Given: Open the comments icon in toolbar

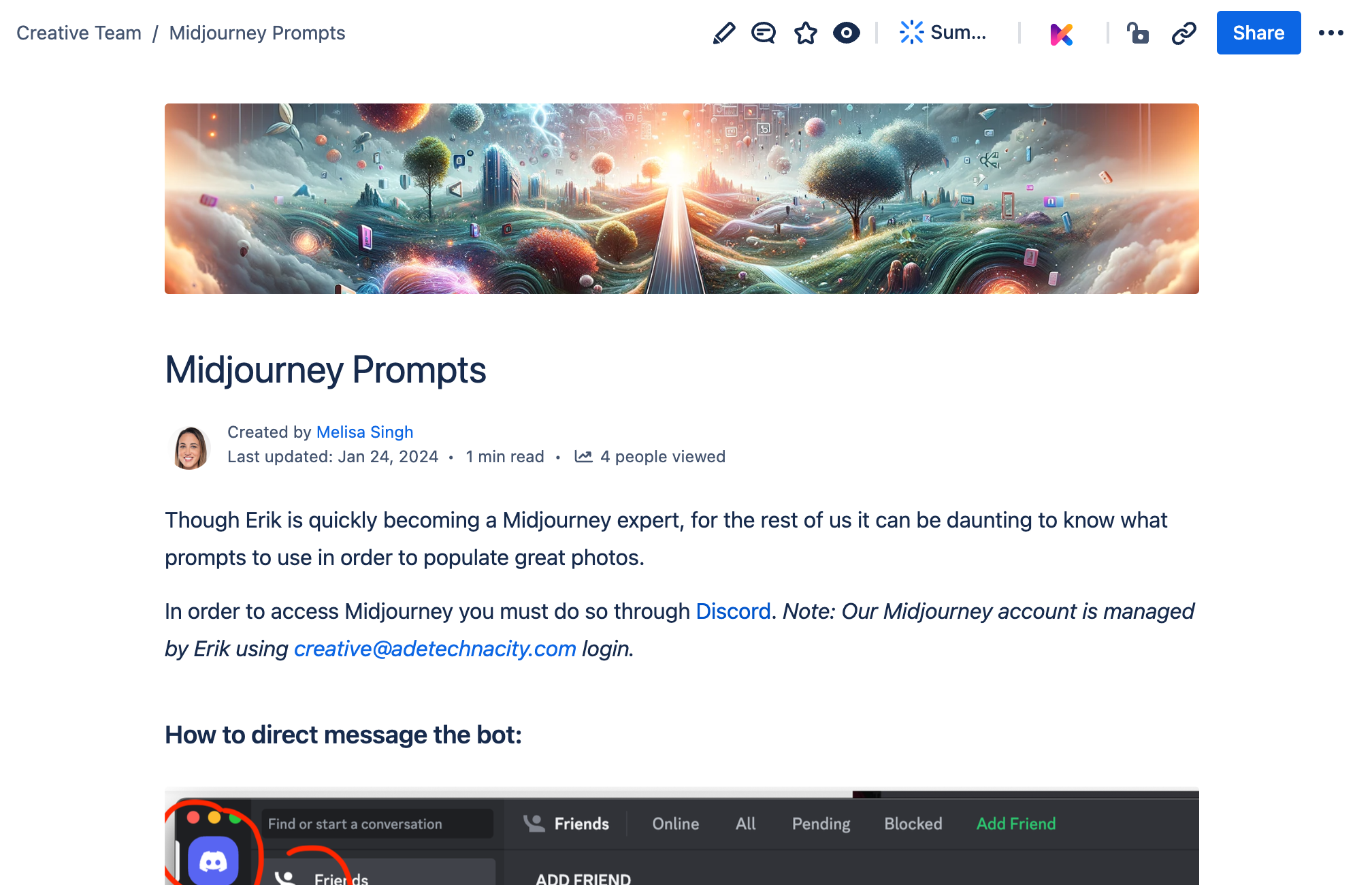Looking at the screenshot, I should click(x=764, y=33).
